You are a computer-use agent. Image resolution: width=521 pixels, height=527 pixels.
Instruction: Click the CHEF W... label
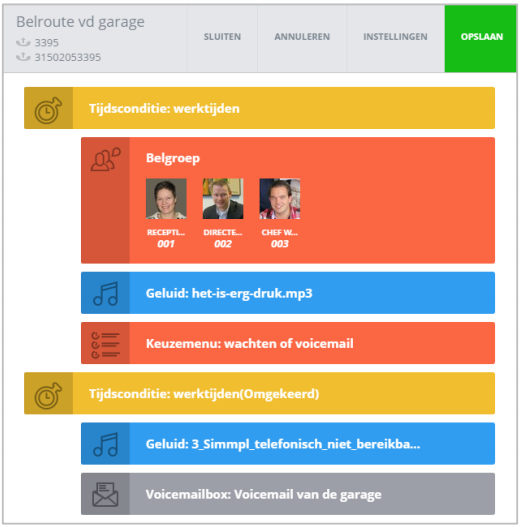[x=280, y=233]
